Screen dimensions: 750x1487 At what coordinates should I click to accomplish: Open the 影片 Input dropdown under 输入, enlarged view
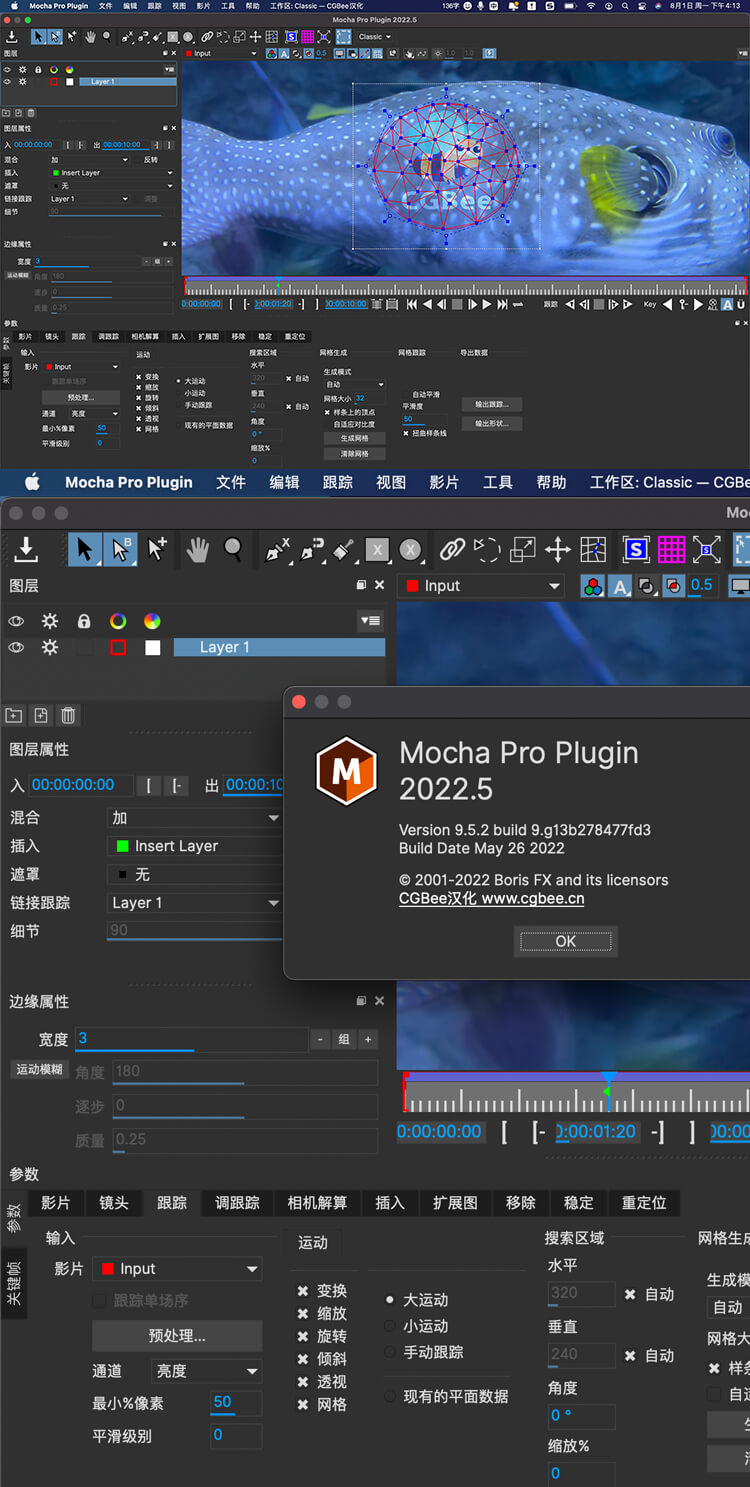177,1269
